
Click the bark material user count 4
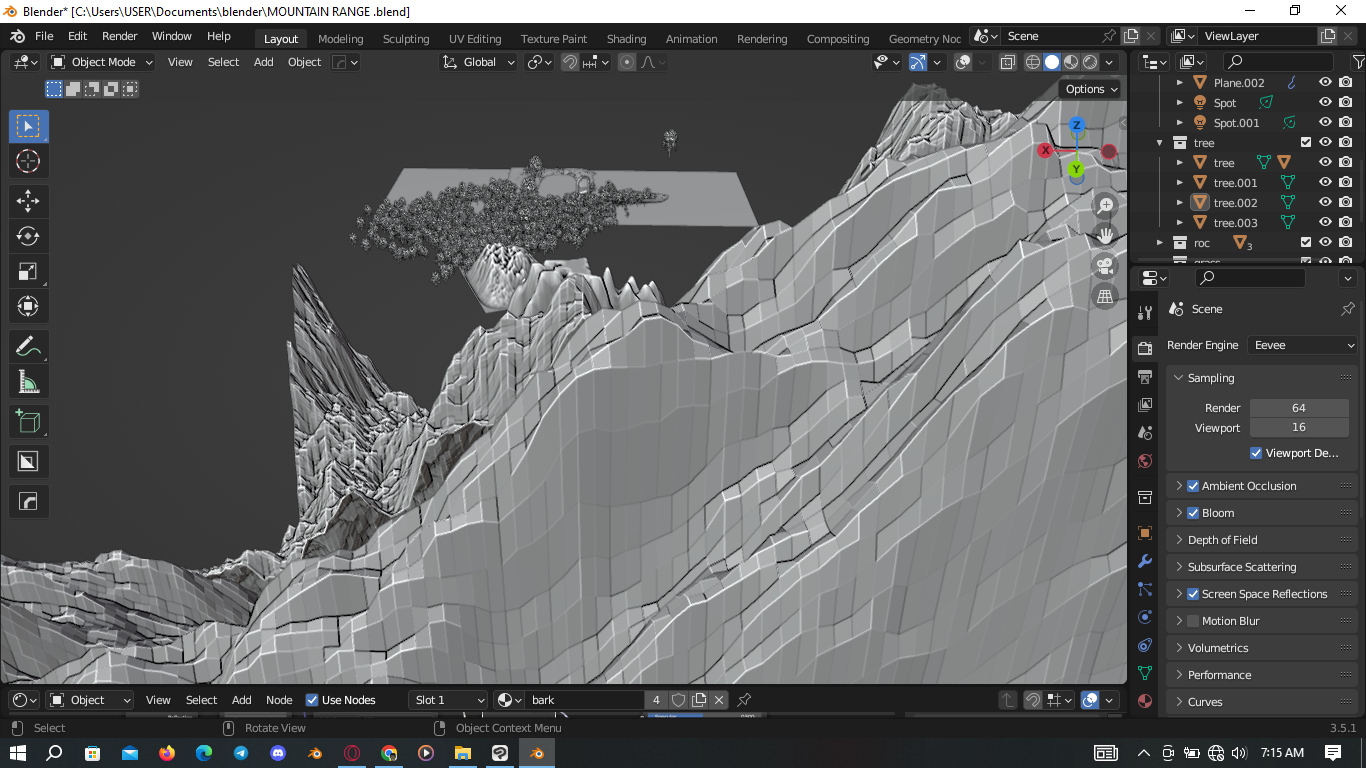(x=656, y=700)
